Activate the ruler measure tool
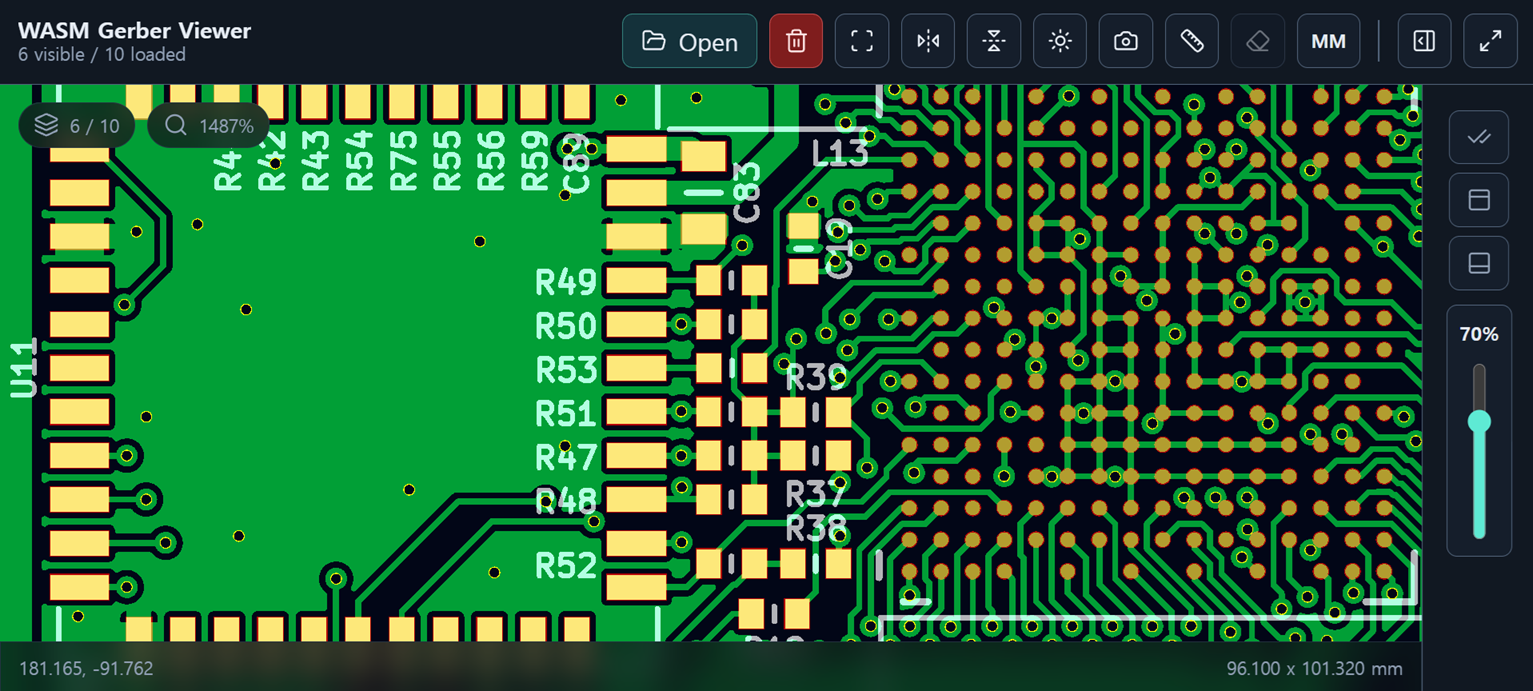Screen dimensions: 1533x691 [1192, 41]
